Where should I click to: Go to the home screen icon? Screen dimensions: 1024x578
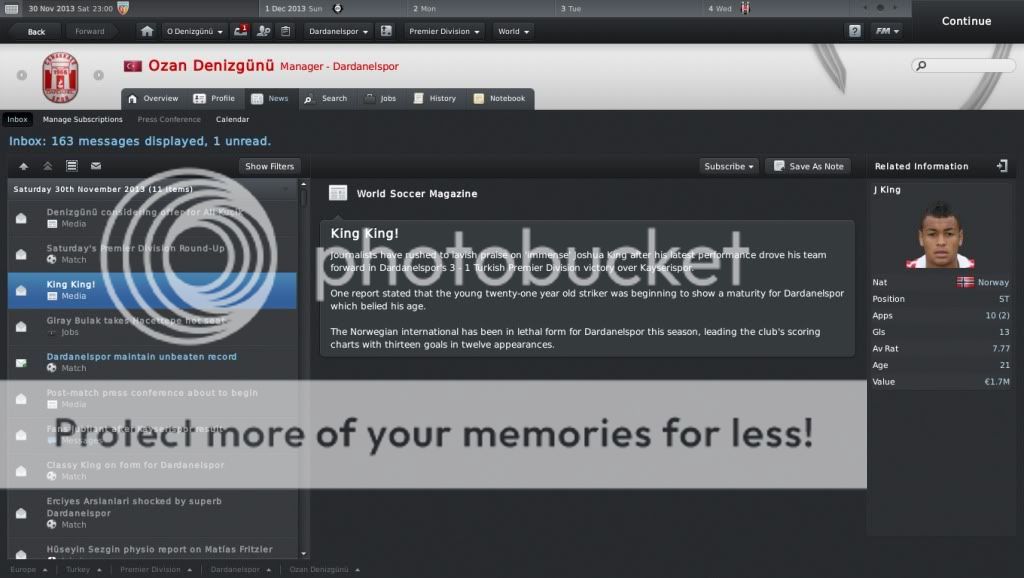[x=147, y=31]
